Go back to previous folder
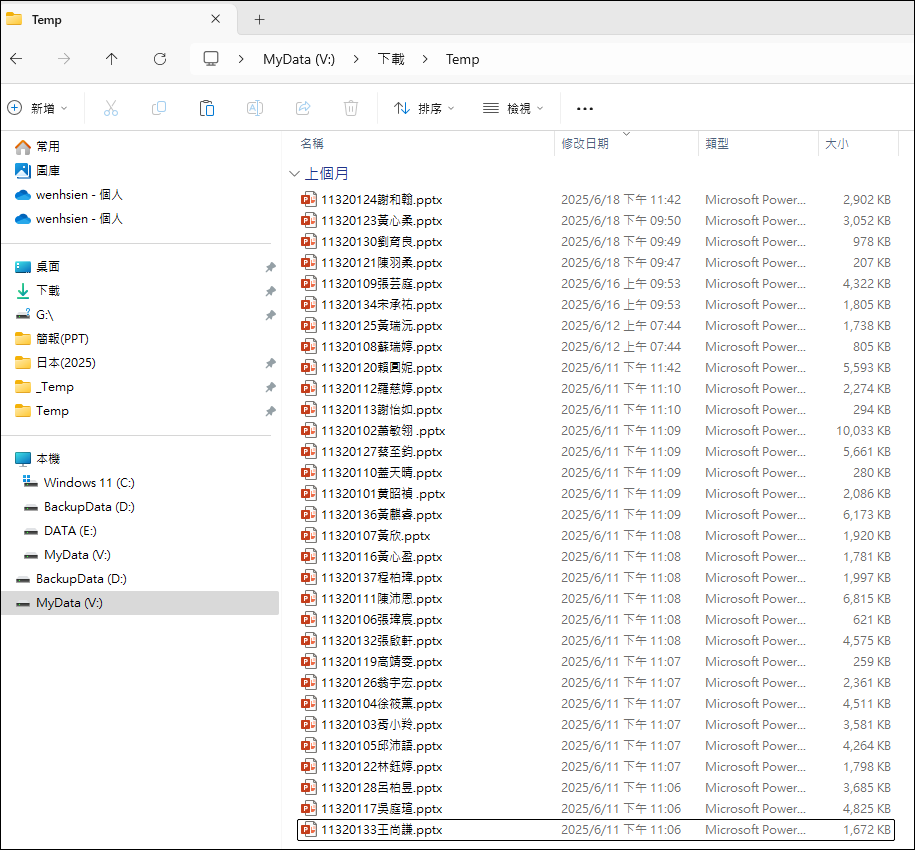Image resolution: width=915 pixels, height=850 pixels. pyautogui.click(x=16, y=59)
